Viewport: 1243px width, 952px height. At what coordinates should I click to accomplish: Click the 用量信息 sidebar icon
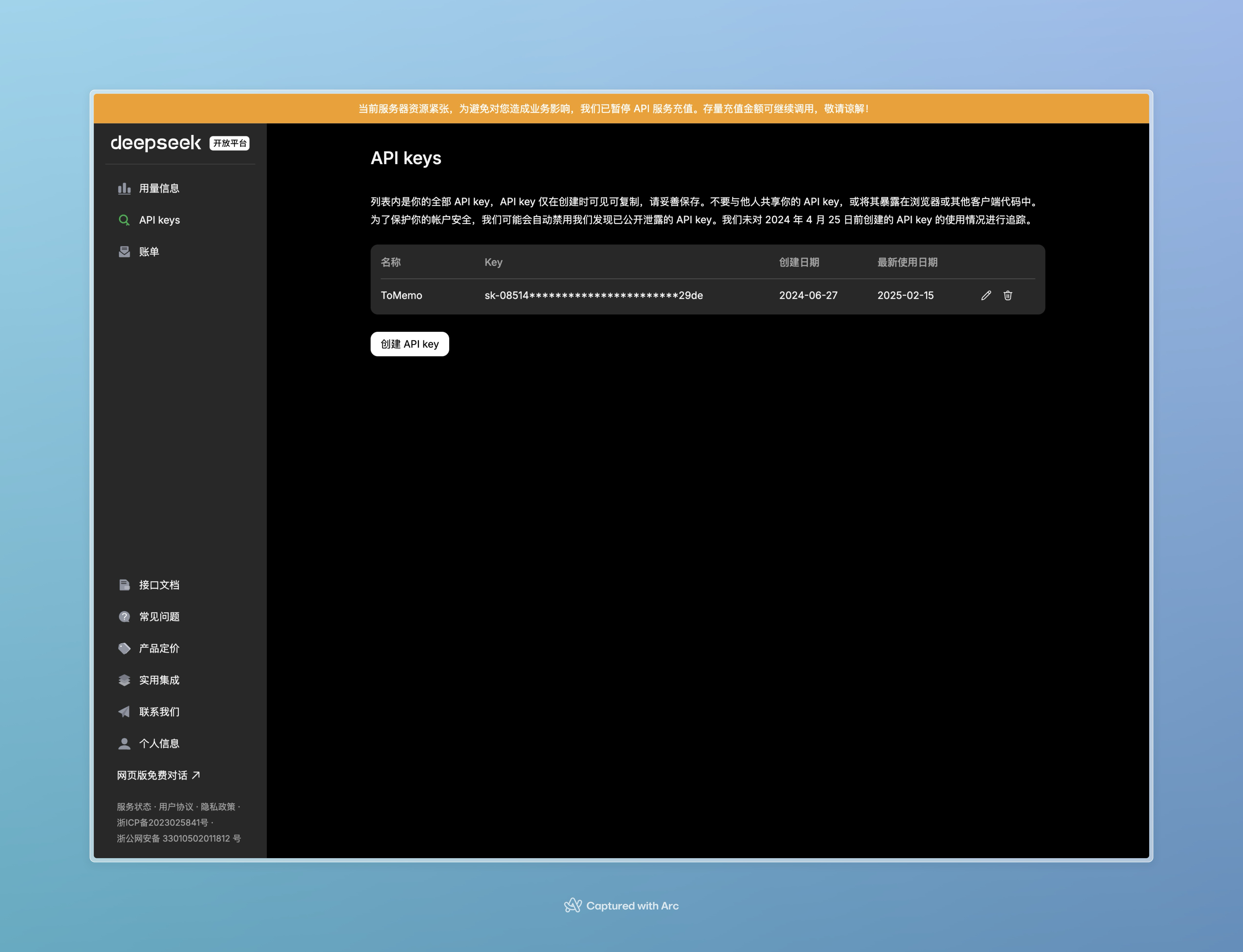(124, 188)
